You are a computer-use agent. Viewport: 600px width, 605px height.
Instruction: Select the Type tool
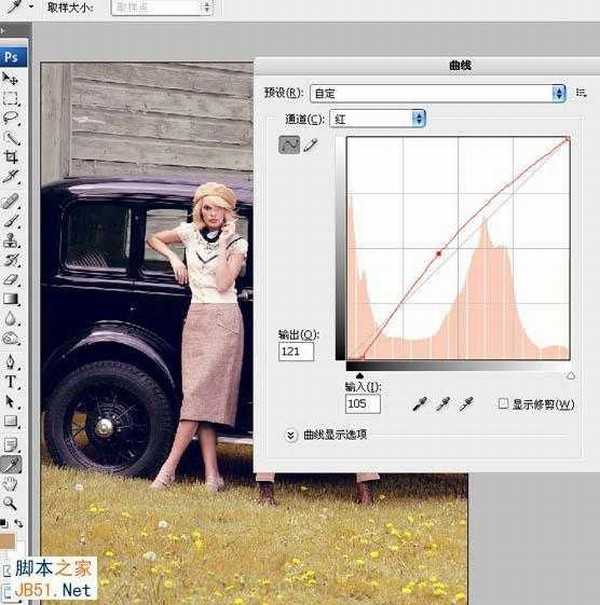point(12,381)
